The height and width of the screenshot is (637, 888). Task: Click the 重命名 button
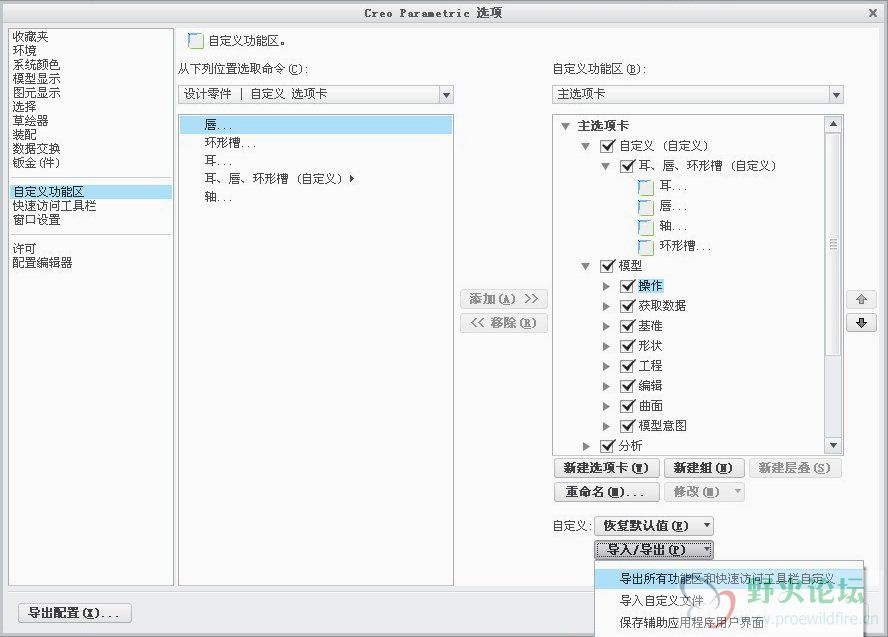[x=606, y=491]
